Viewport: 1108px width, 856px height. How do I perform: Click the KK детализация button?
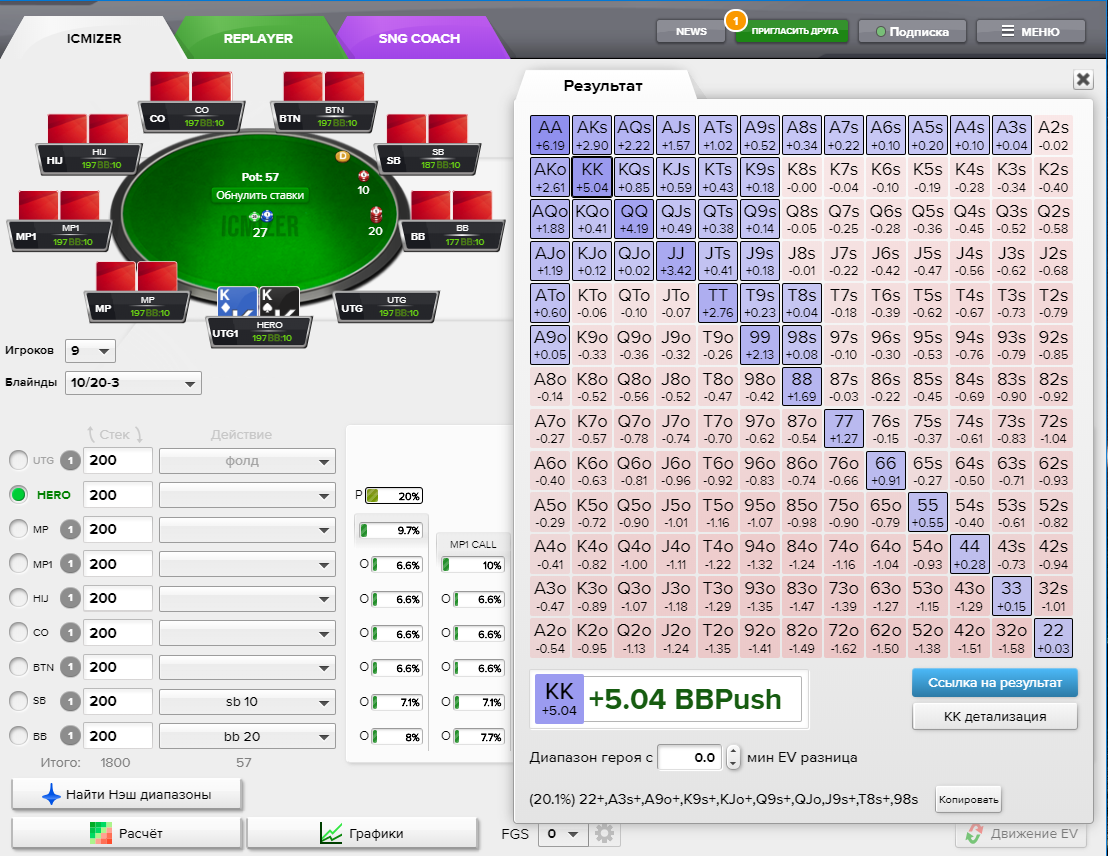[x=994, y=716]
